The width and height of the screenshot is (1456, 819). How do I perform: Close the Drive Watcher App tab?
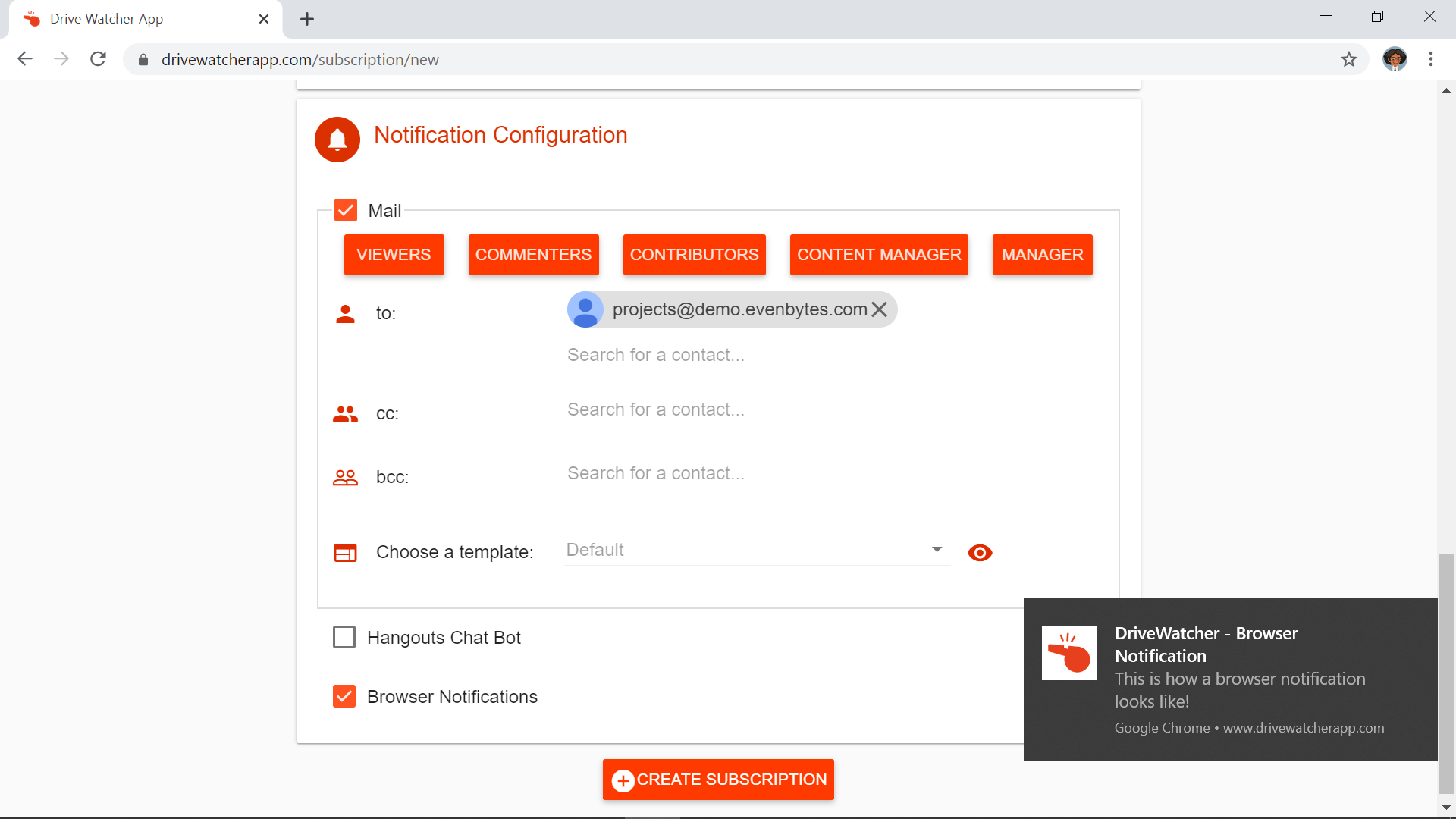(x=264, y=19)
